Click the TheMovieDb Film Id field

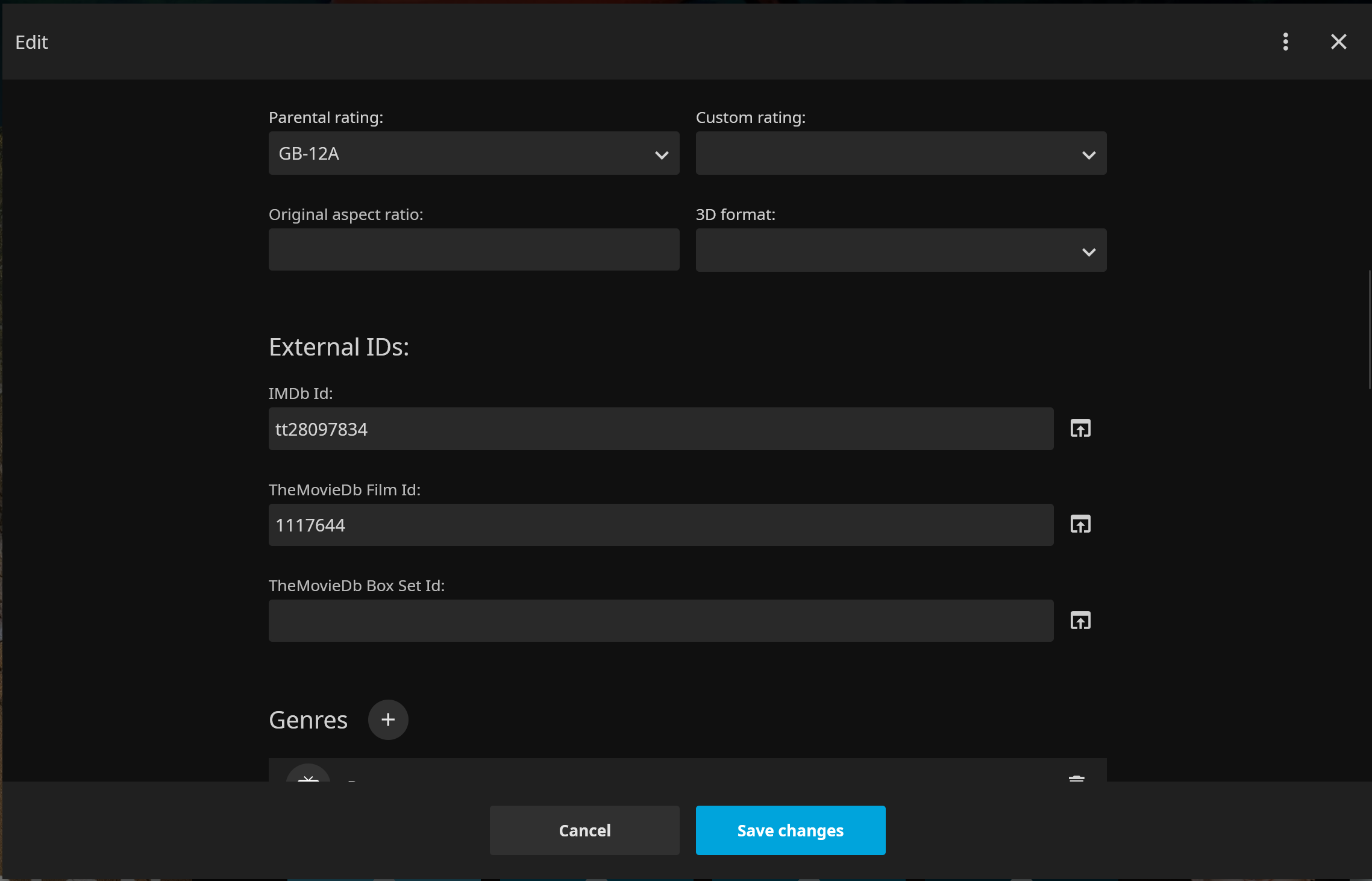click(x=660, y=525)
